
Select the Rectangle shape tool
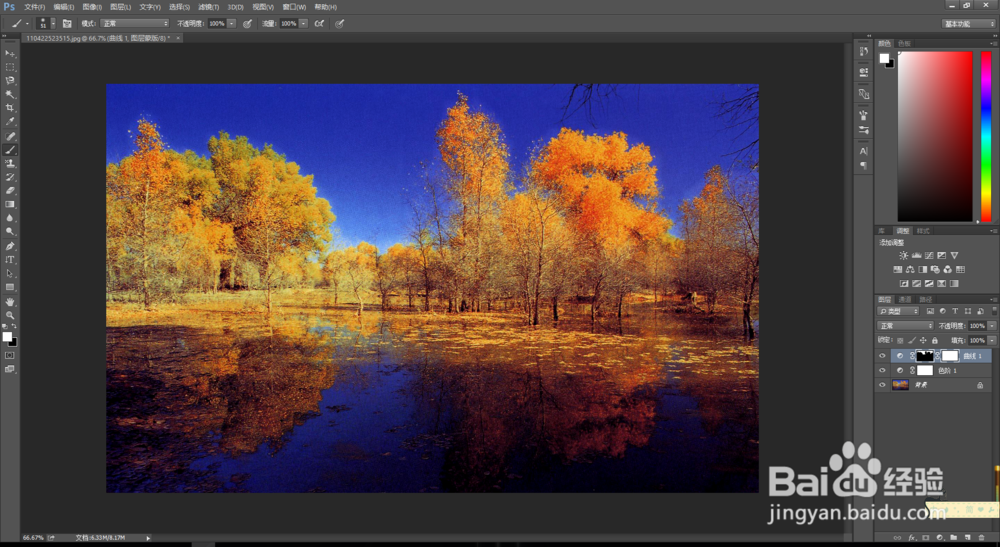pyautogui.click(x=10, y=287)
